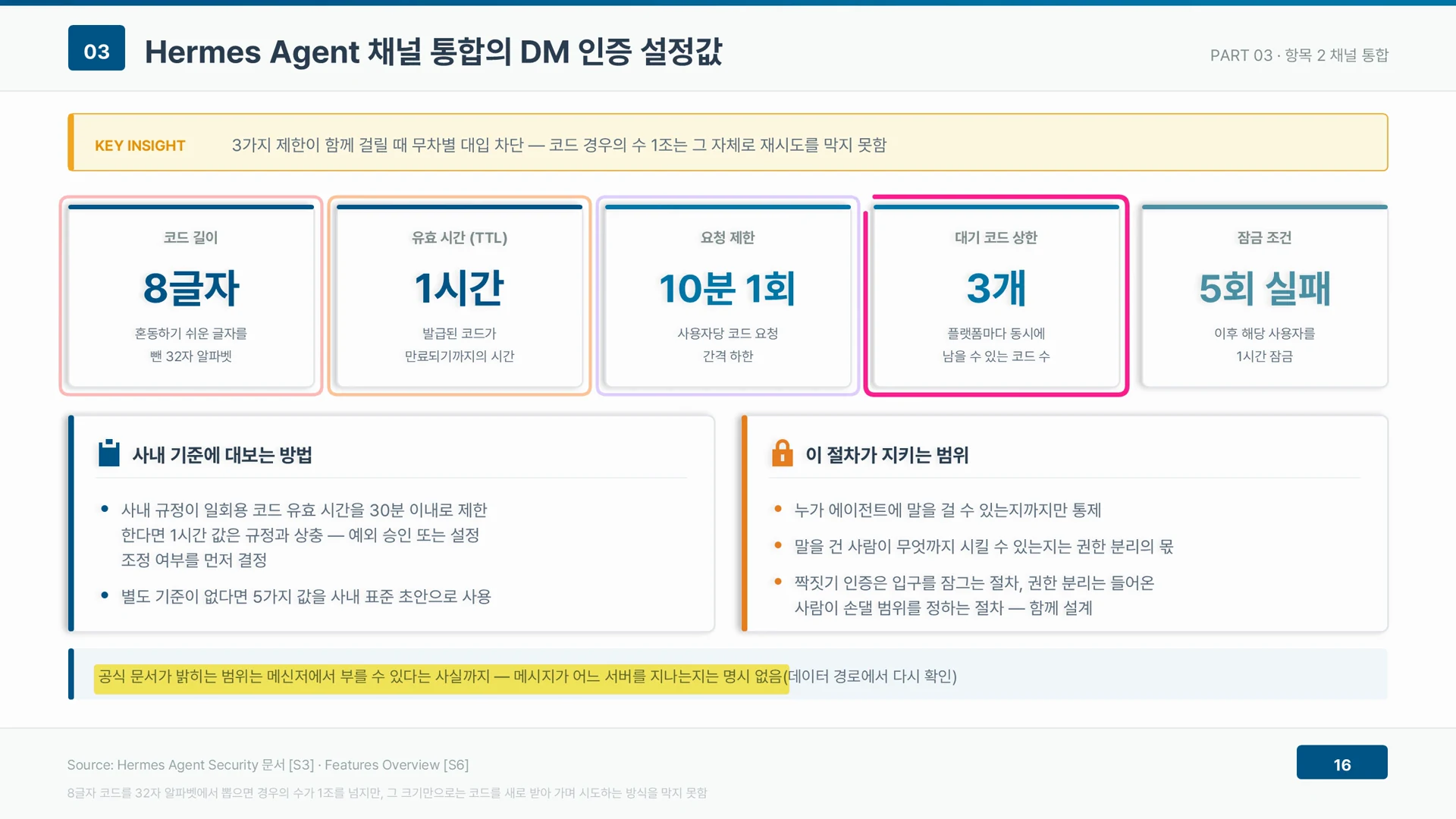Screen dimensions: 1456x819
Task: Click the insight sentence about 무차별 대입 차단
Action: [559, 145]
